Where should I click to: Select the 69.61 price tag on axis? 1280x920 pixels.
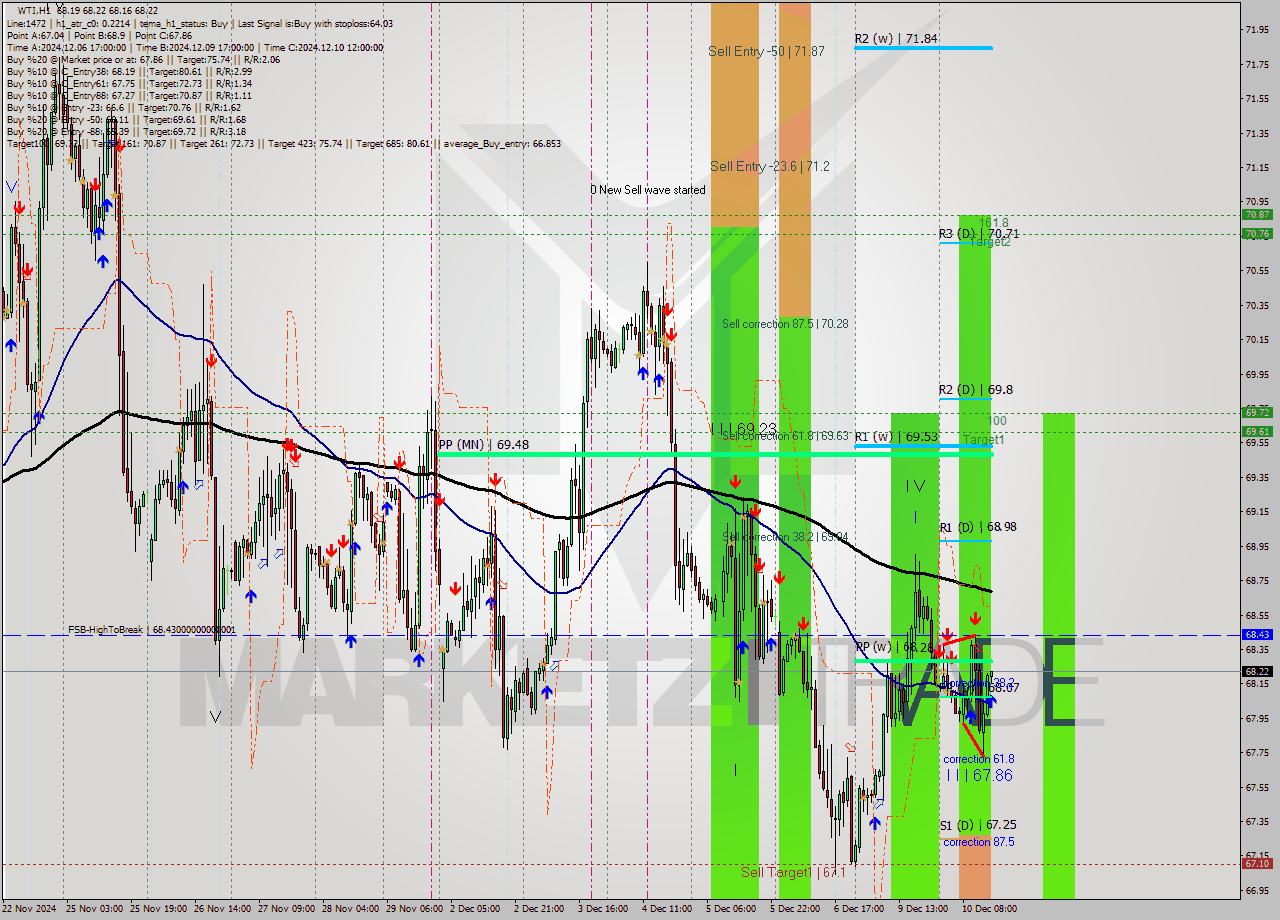tap(1257, 432)
